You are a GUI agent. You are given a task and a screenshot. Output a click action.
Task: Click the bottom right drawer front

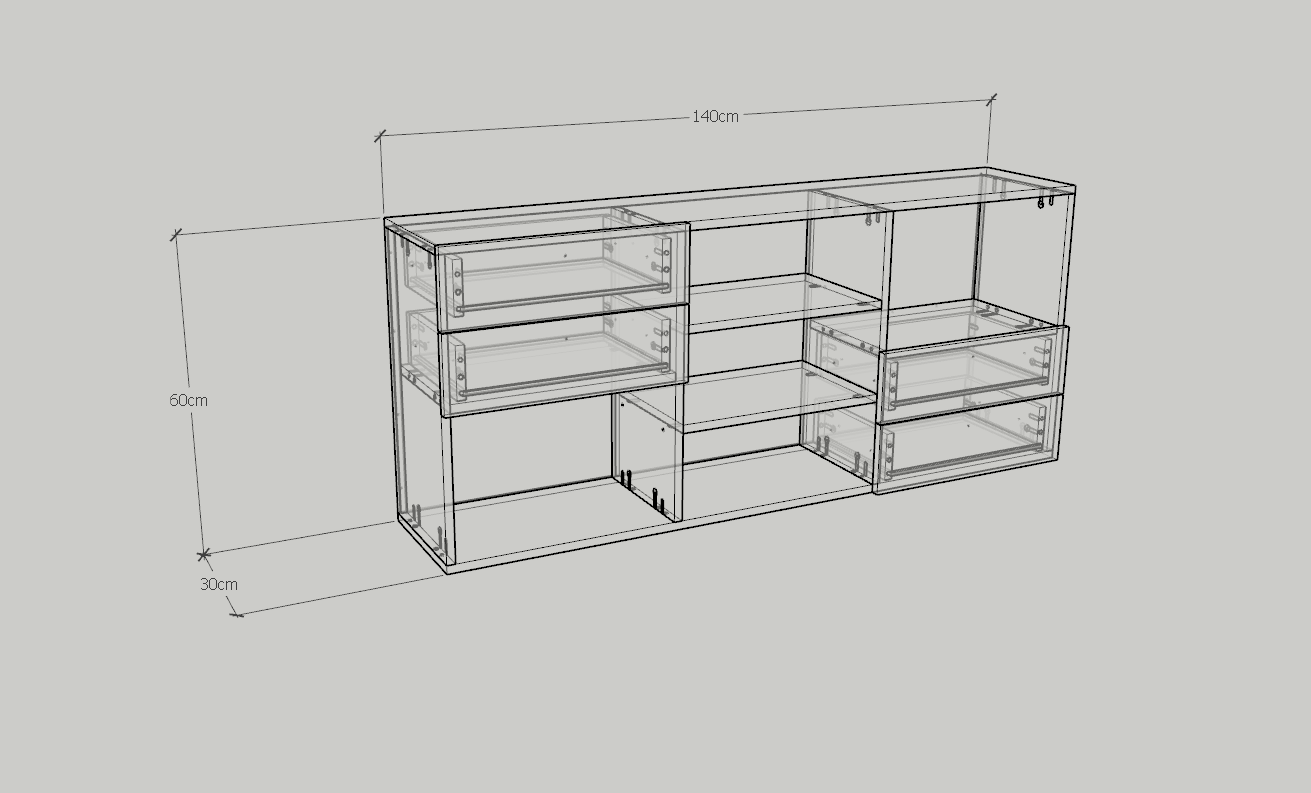[x=968, y=444]
